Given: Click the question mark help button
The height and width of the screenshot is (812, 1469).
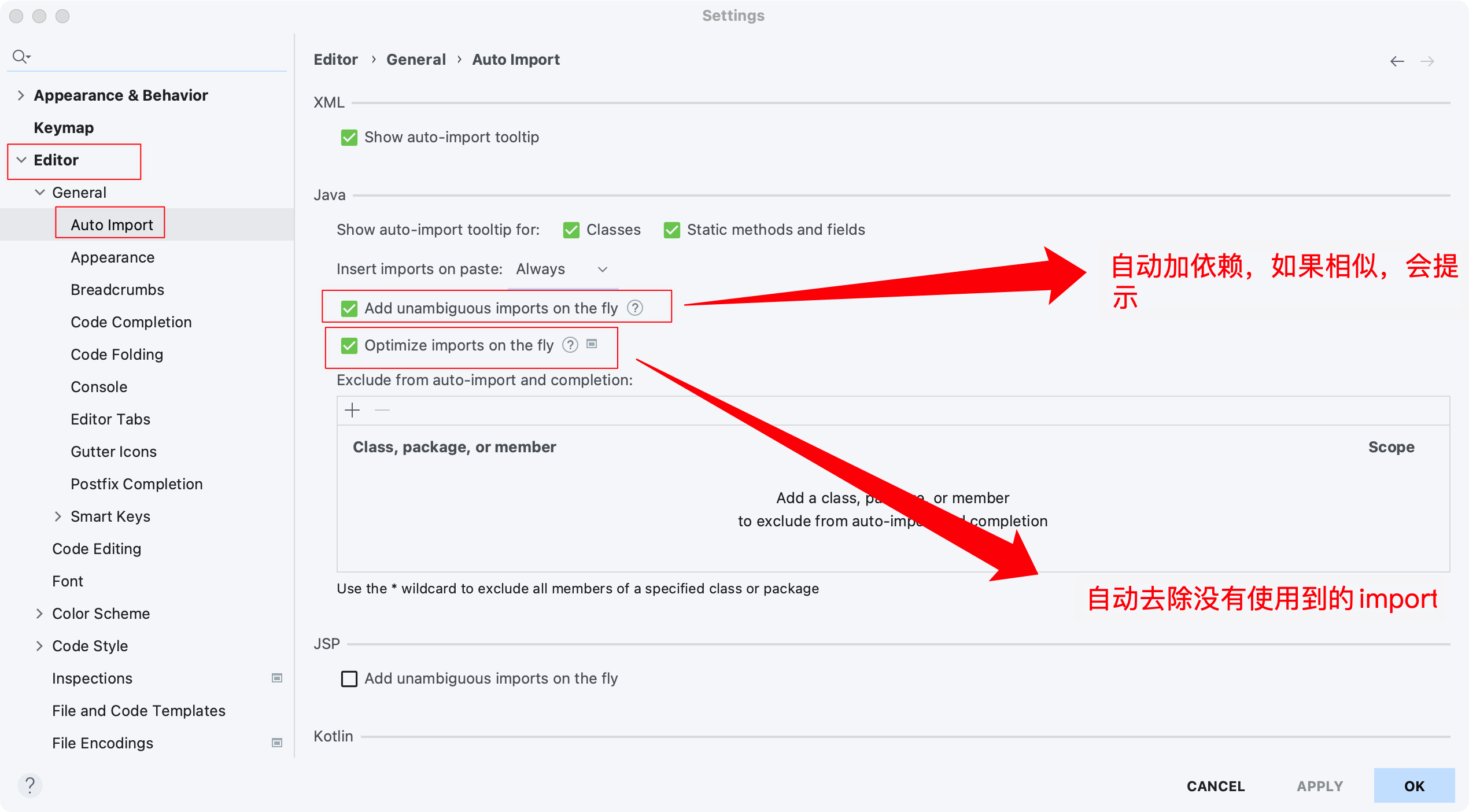Looking at the screenshot, I should tap(30, 785).
